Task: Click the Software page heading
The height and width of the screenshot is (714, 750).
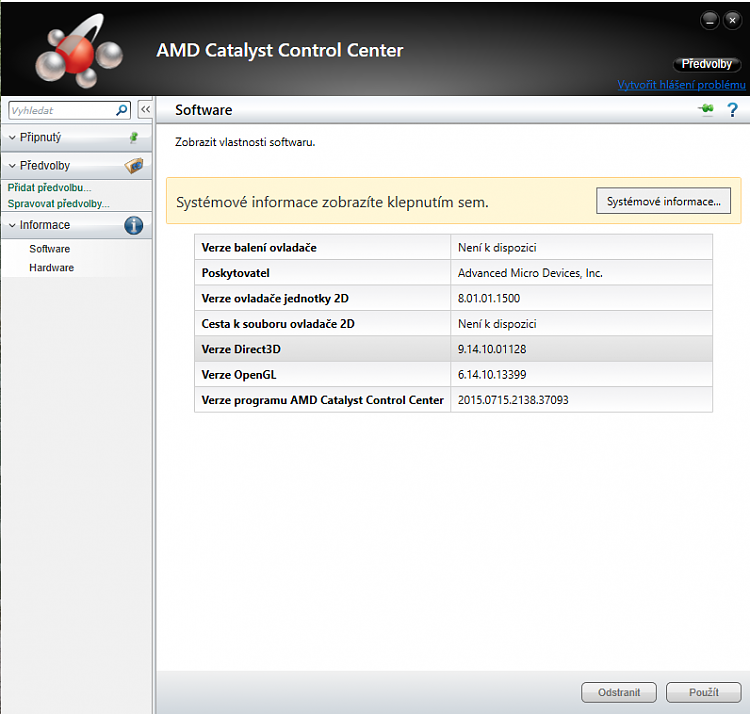Action: [x=204, y=110]
